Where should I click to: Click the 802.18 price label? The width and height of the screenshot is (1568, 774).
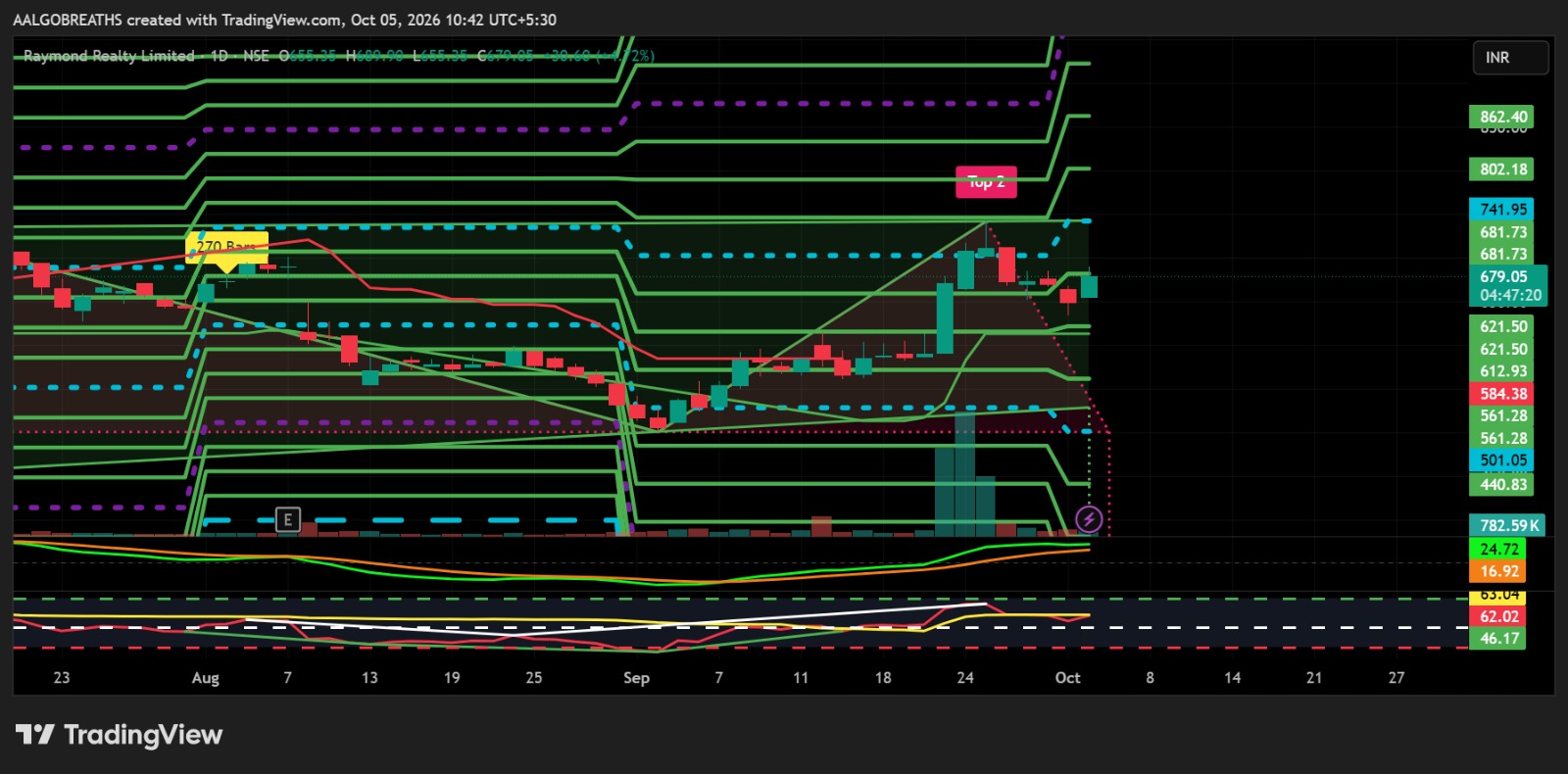point(1502,169)
